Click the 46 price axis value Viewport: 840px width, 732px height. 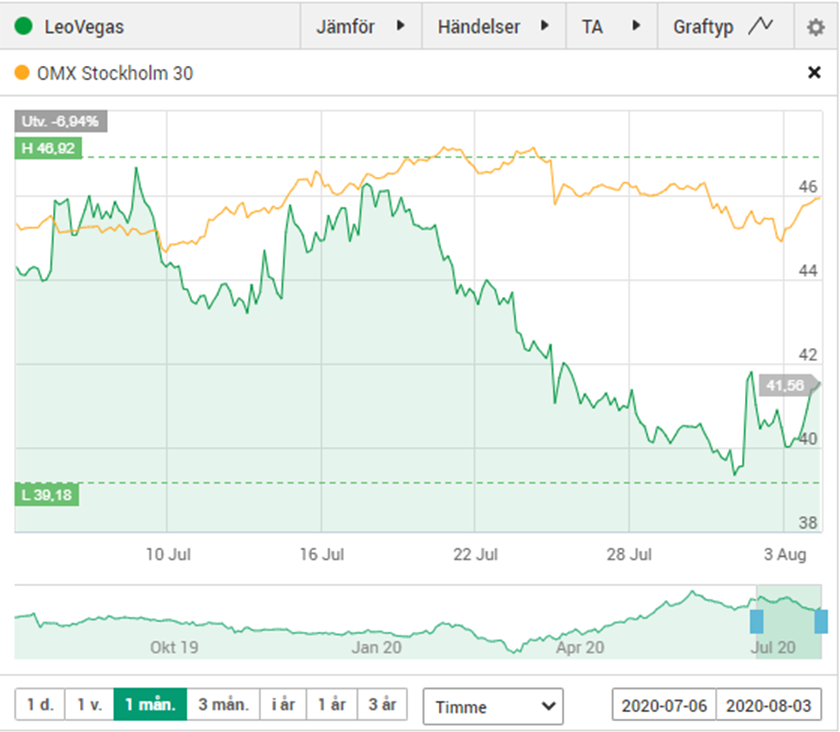click(x=808, y=186)
